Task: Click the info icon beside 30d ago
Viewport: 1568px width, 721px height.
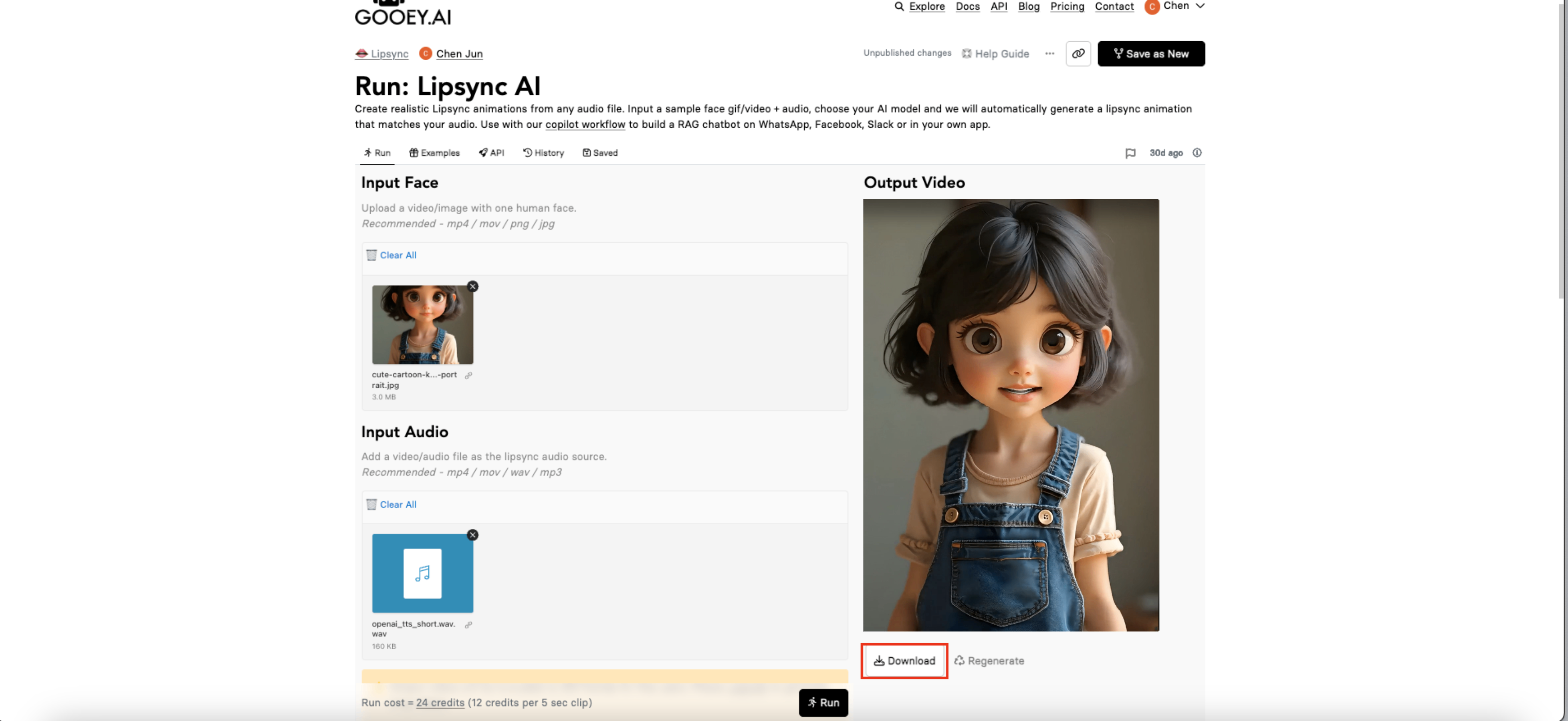Action: pyautogui.click(x=1197, y=153)
